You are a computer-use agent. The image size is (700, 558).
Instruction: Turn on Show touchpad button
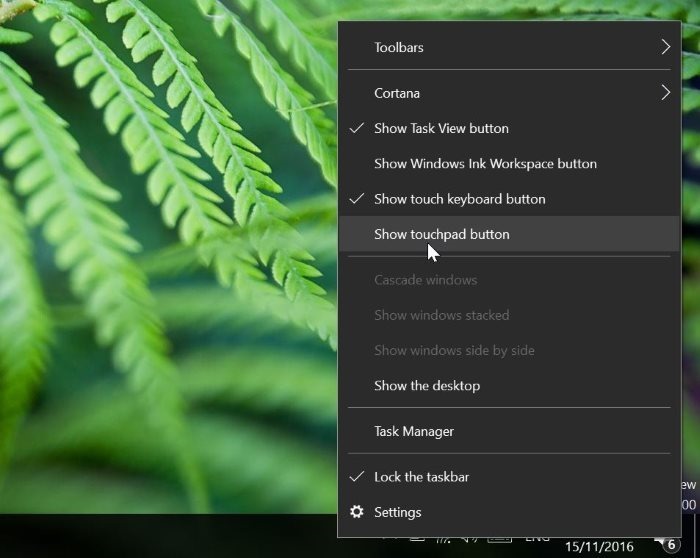click(441, 235)
